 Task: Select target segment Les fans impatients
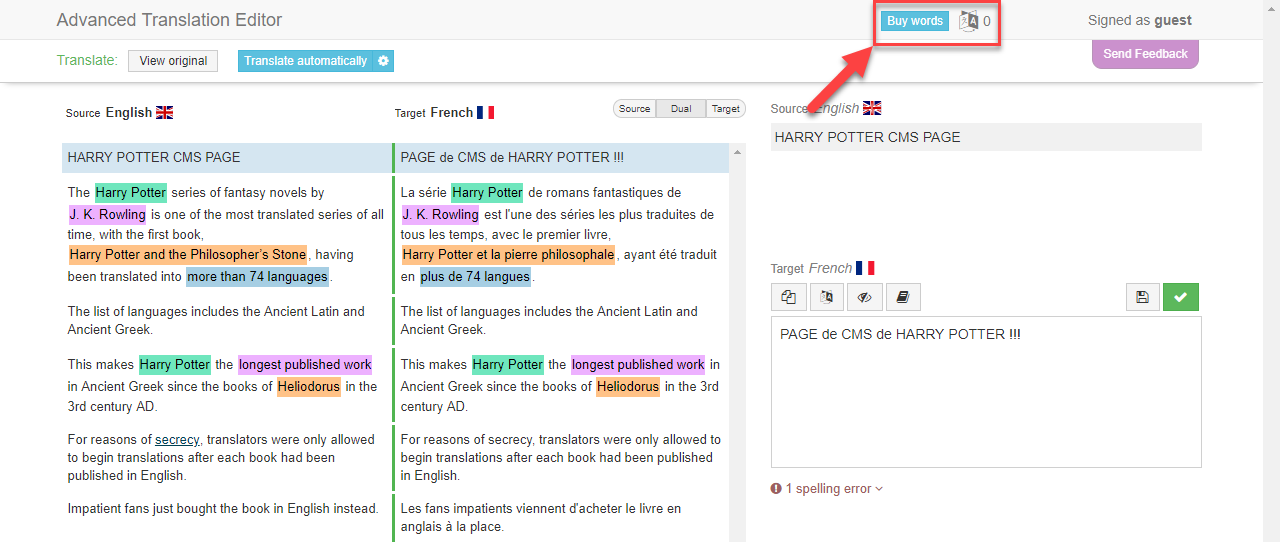562,518
